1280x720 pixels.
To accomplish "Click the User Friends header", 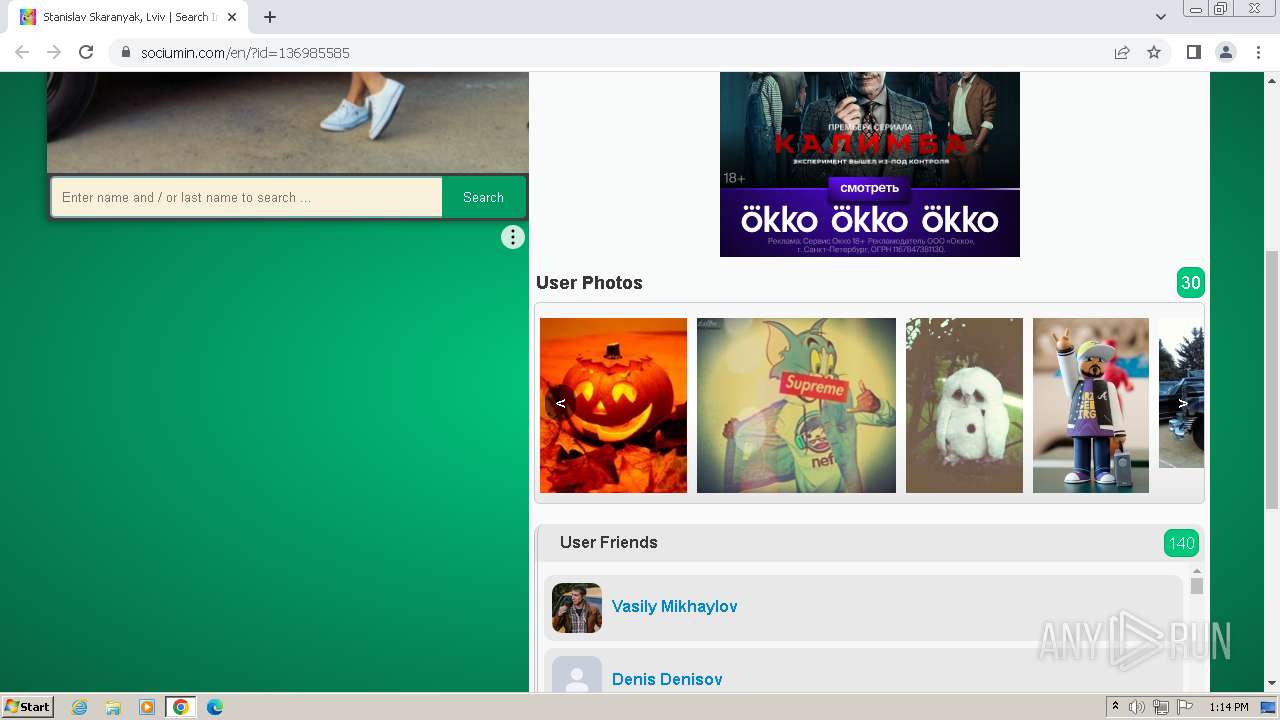I will click(x=609, y=542).
